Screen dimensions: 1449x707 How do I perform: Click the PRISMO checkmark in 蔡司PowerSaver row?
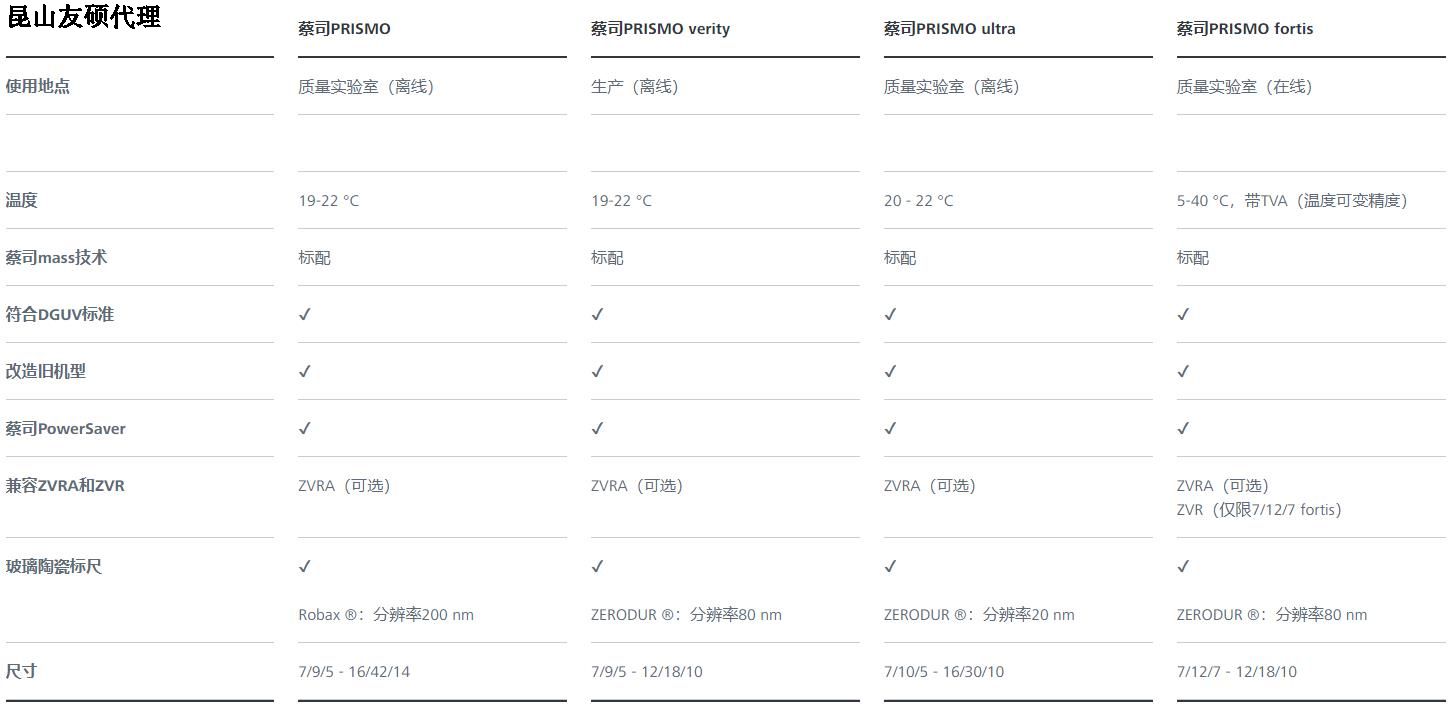pyautogui.click(x=305, y=428)
